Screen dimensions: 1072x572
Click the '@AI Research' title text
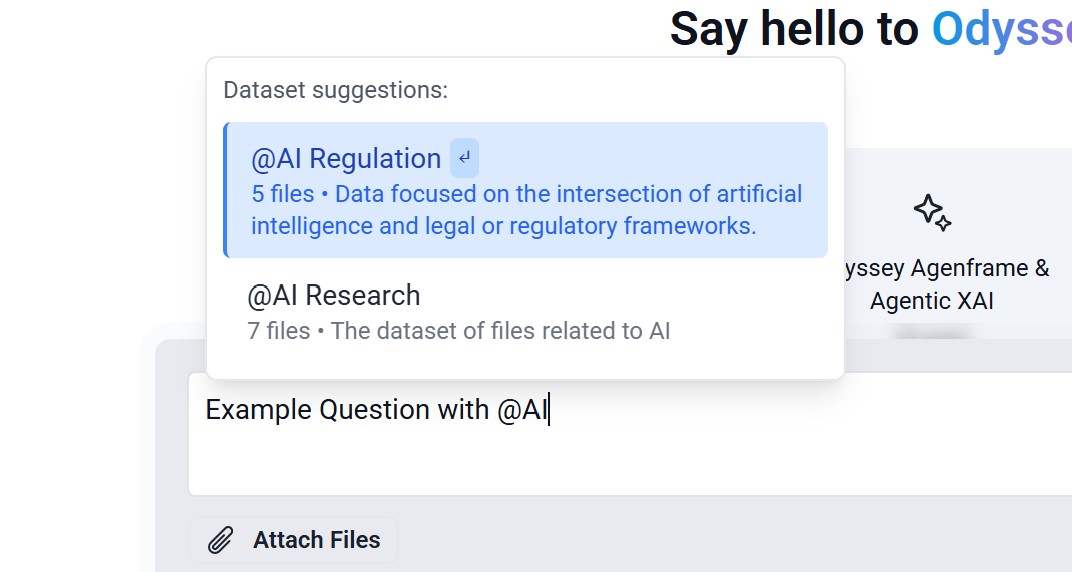(334, 296)
